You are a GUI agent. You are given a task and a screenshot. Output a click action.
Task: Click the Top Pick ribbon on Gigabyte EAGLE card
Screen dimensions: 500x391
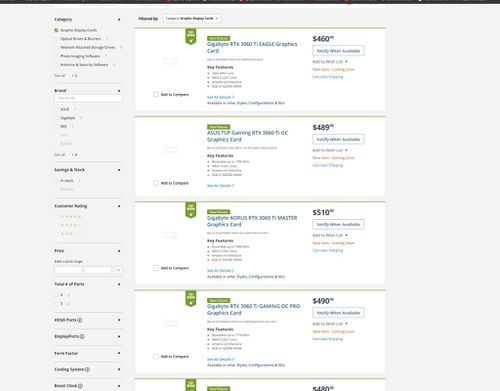click(x=191, y=36)
